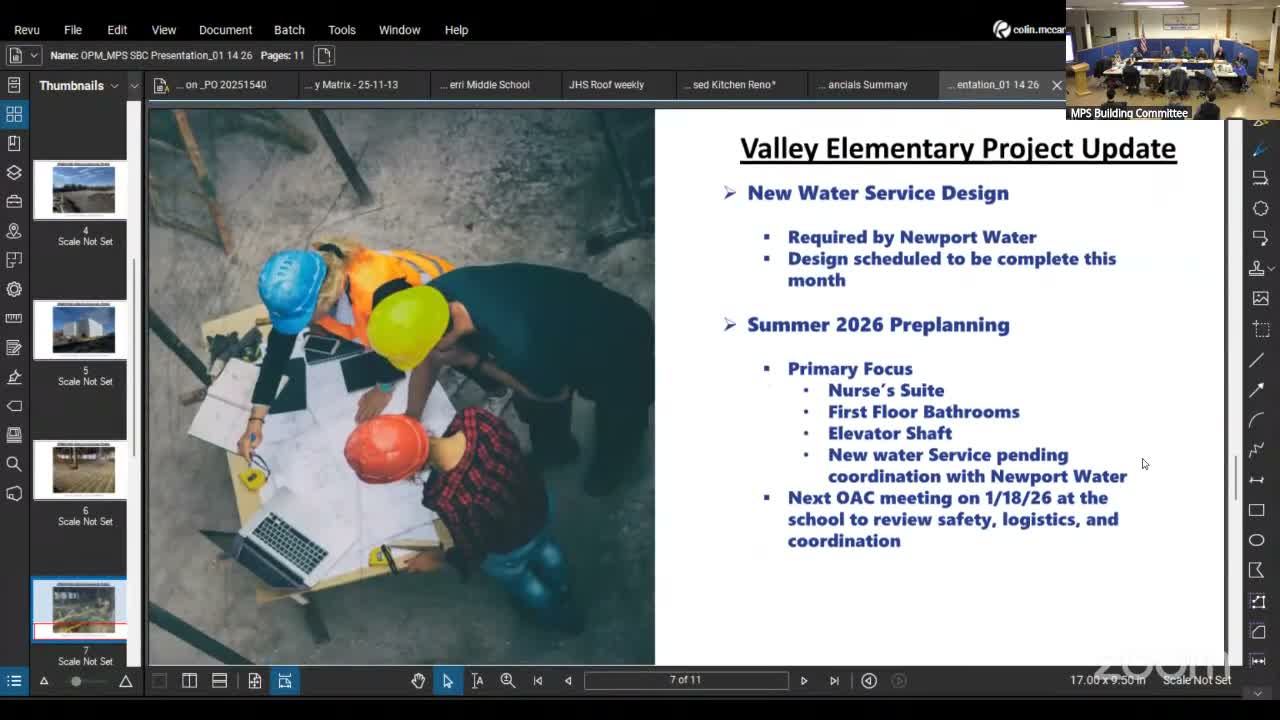This screenshot has height=720, width=1280.
Task: Switch to the JHS Roof weekly tab
Action: click(605, 85)
